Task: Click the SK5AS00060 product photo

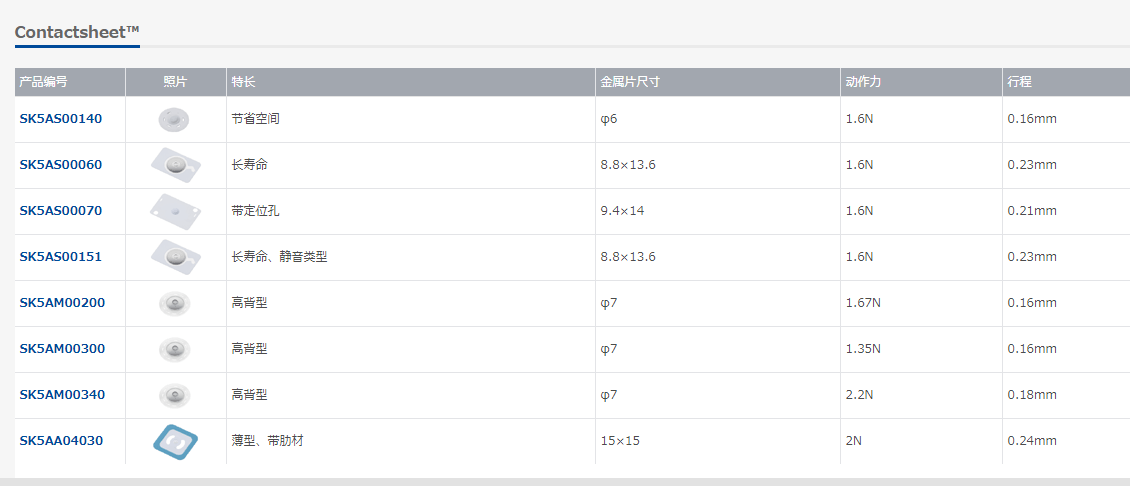Action: (x=175, y=165)
